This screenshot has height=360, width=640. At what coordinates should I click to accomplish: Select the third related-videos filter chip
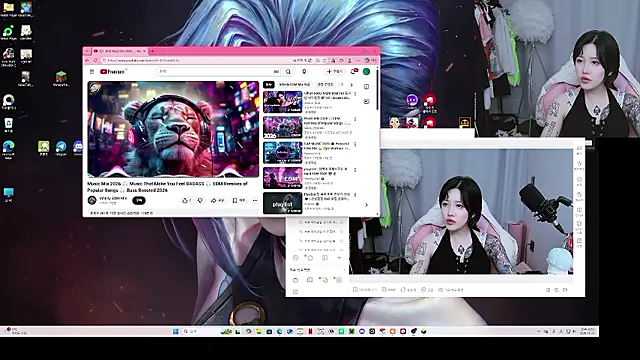point(325,84)
